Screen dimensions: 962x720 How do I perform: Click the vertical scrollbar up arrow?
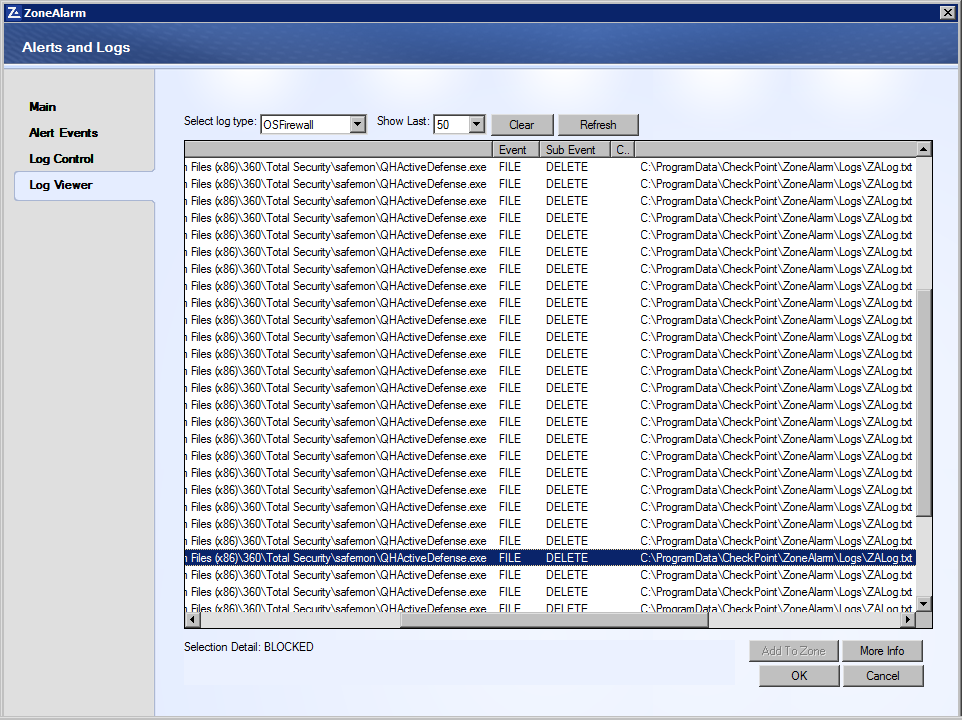point(924,149)
